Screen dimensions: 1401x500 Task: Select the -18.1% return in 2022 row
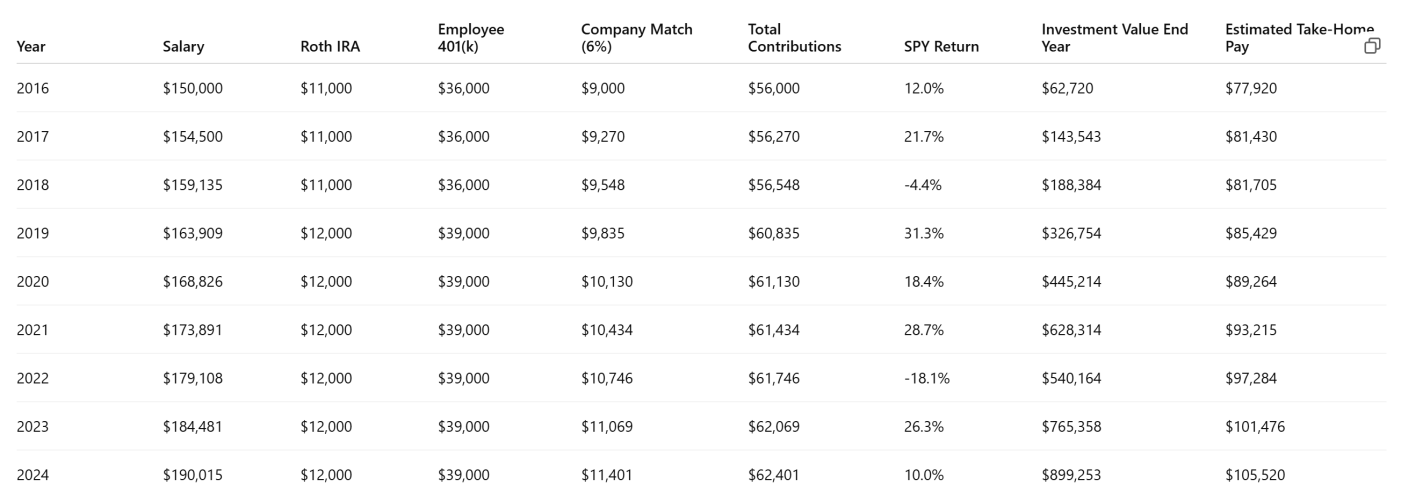click(927, 378)
